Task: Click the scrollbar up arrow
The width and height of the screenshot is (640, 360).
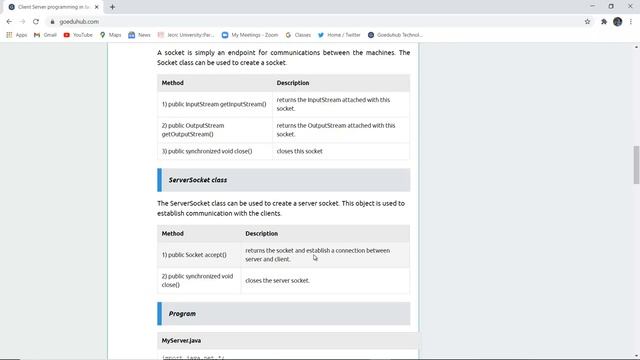Action: coord(636,47)
